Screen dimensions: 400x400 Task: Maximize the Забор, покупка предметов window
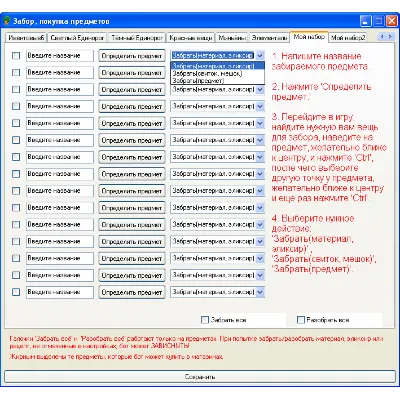coord(379,21)
